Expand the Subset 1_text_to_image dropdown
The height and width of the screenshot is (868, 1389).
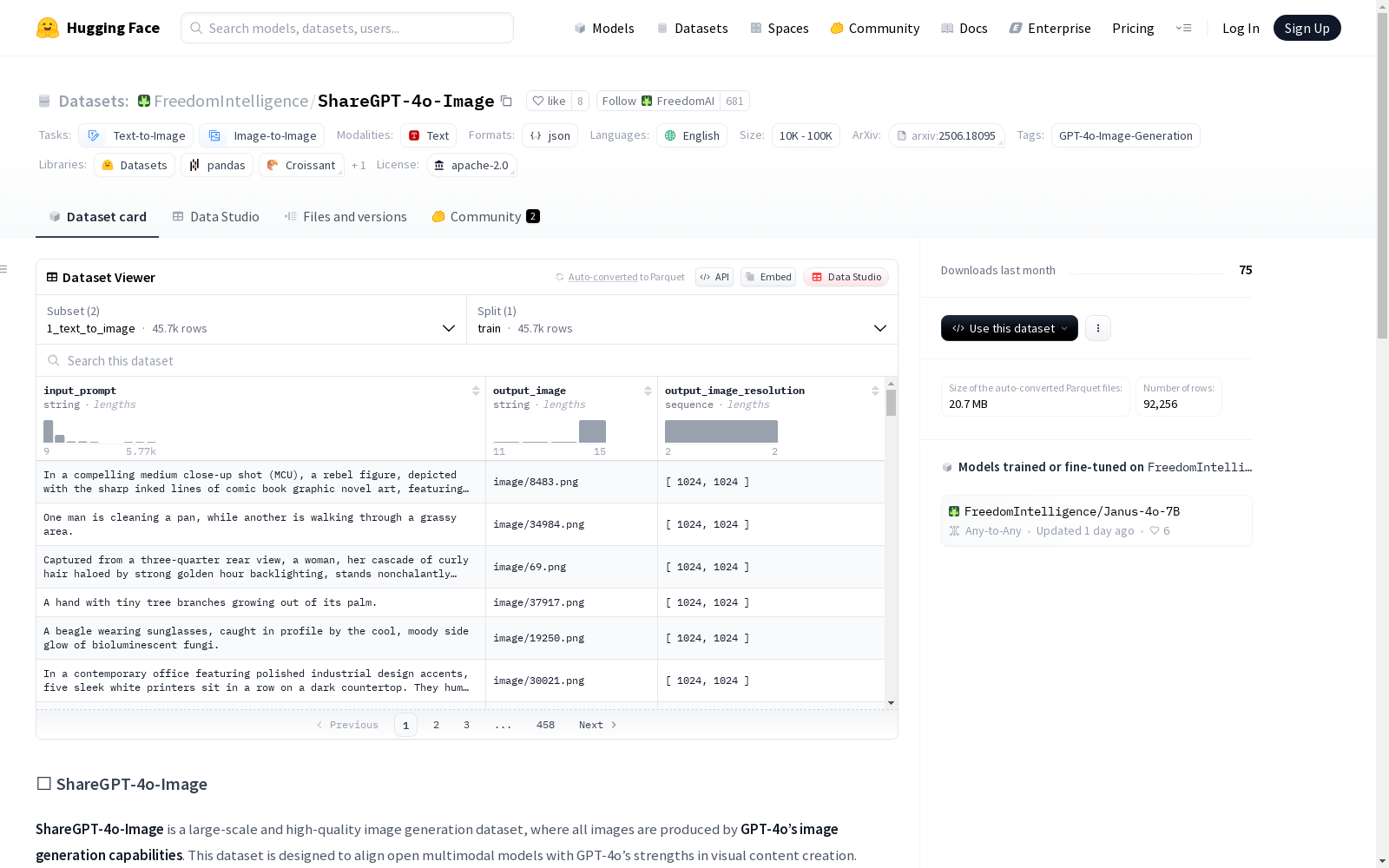click(x=251, y=319)
